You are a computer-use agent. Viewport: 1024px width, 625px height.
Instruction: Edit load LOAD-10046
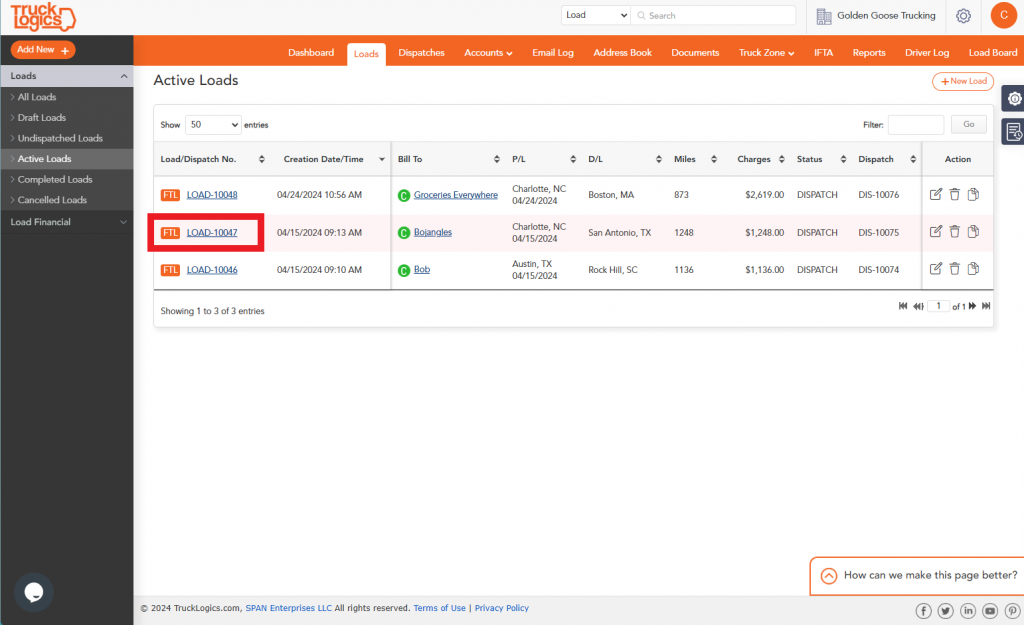click(936, 269)
